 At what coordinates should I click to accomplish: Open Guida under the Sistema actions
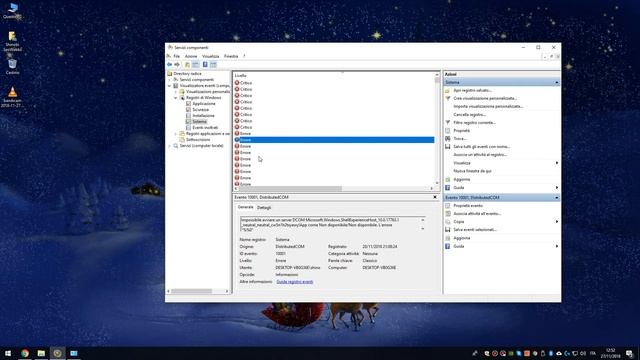tap(459, 187)
